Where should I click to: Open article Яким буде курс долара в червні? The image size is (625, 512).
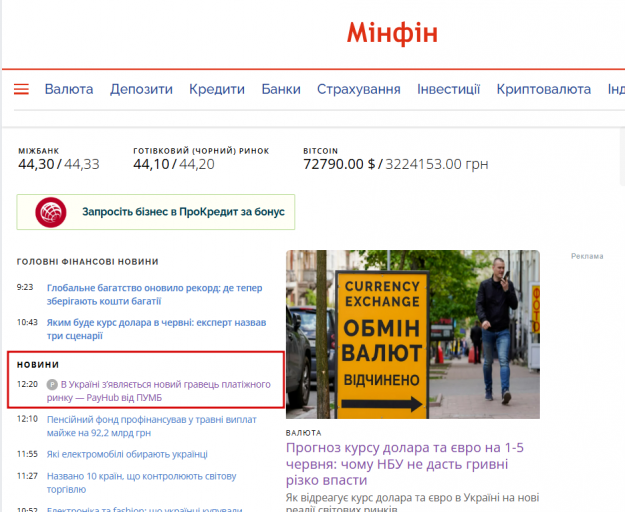point(156,329)
